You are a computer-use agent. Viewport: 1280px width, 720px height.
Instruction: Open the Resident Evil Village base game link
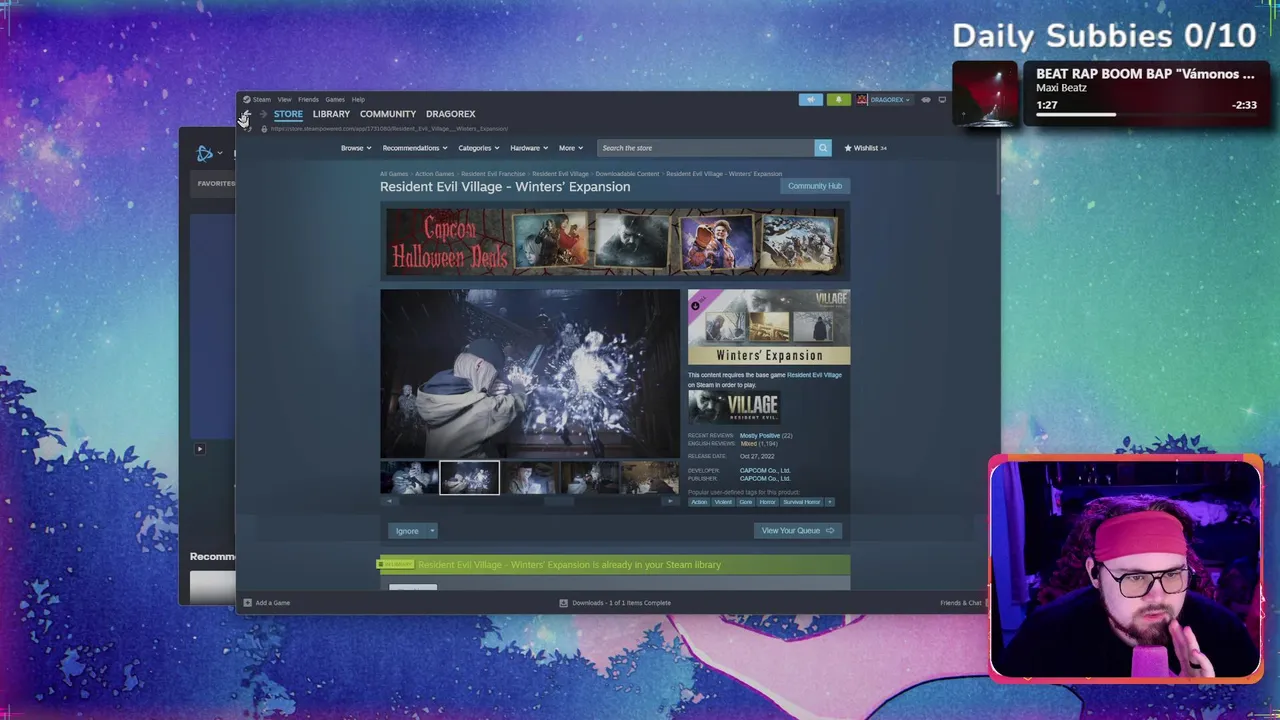coord(814,375)
